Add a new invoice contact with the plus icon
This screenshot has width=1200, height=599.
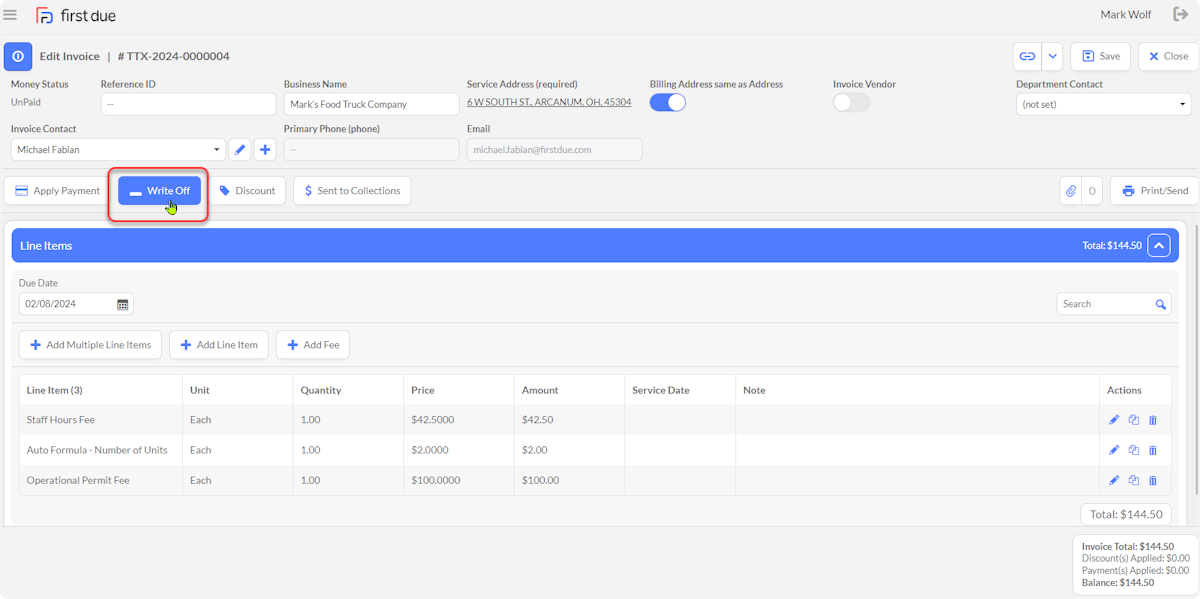point(265,150)
